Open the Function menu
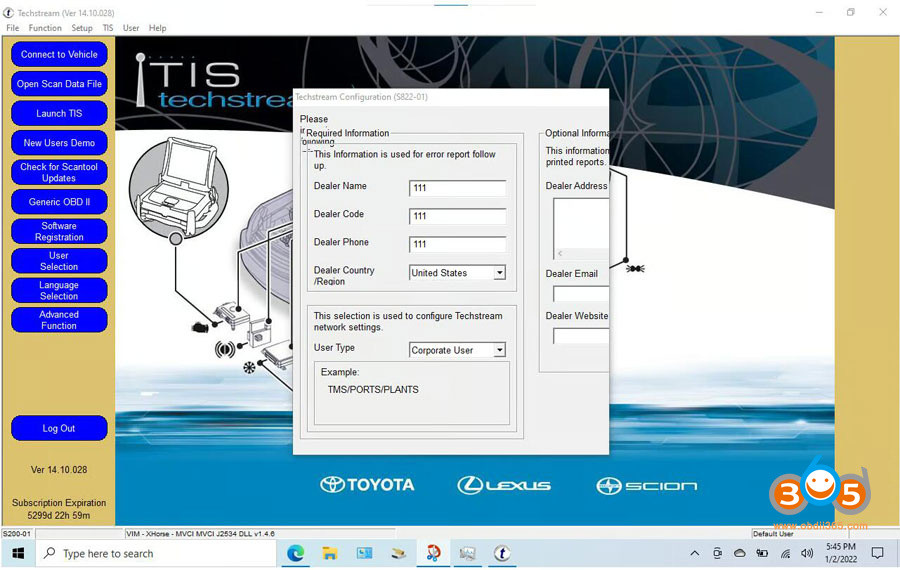The width and height of the screenshot is (900, 570). pyautogui.click(x=45, y=28)
